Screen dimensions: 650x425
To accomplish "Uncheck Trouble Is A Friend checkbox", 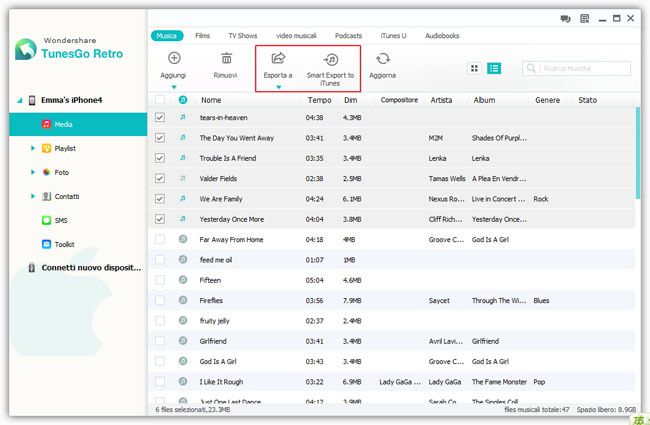I will 160,158.
